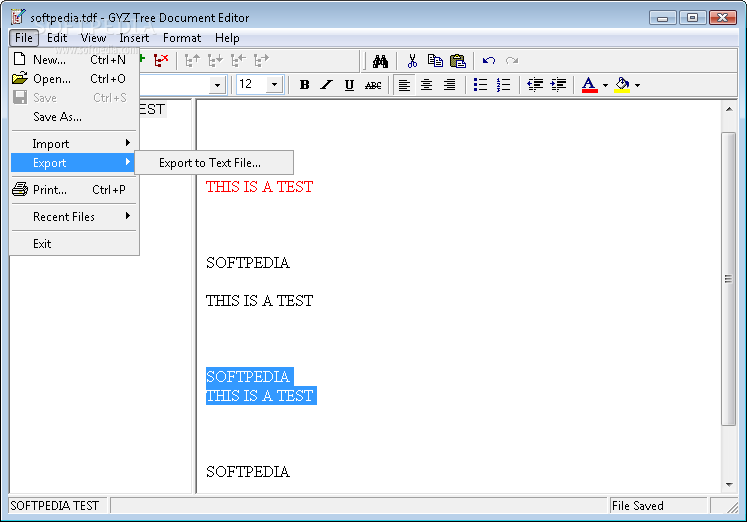The height and width of the screenshot is (522, 747).
Task: Click the delete node icon with red X
Action: (161, 60)
